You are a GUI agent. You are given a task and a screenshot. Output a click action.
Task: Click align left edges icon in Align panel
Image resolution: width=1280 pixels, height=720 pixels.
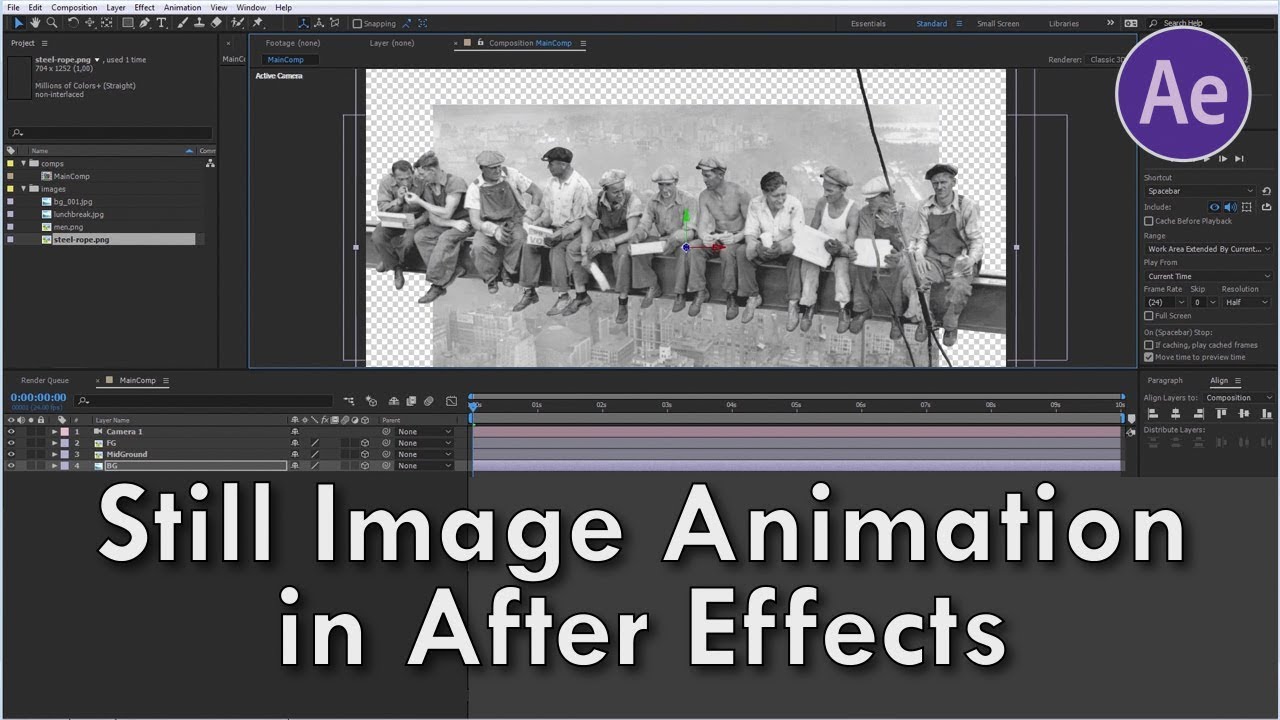click(x=1153, y=414)
